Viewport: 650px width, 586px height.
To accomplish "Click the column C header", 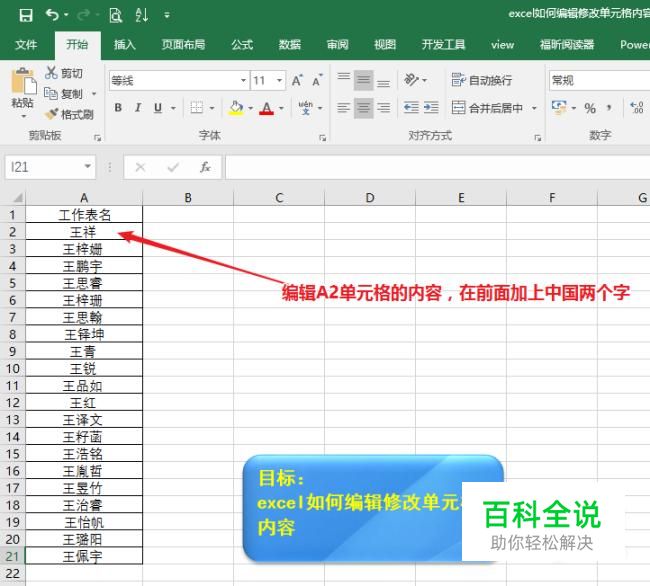I will (279, 198).
